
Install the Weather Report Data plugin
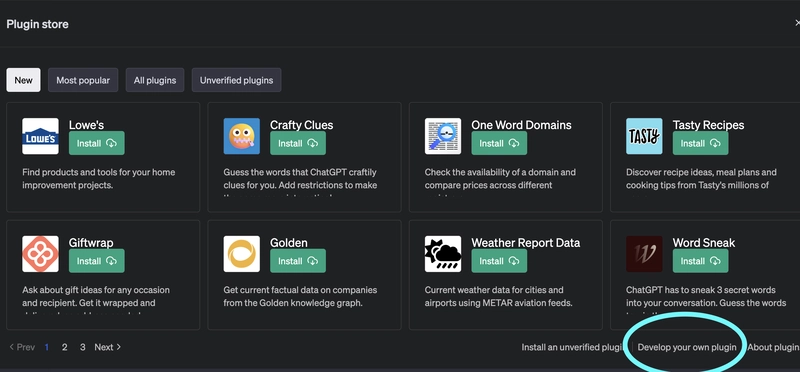tap(499, 261)
